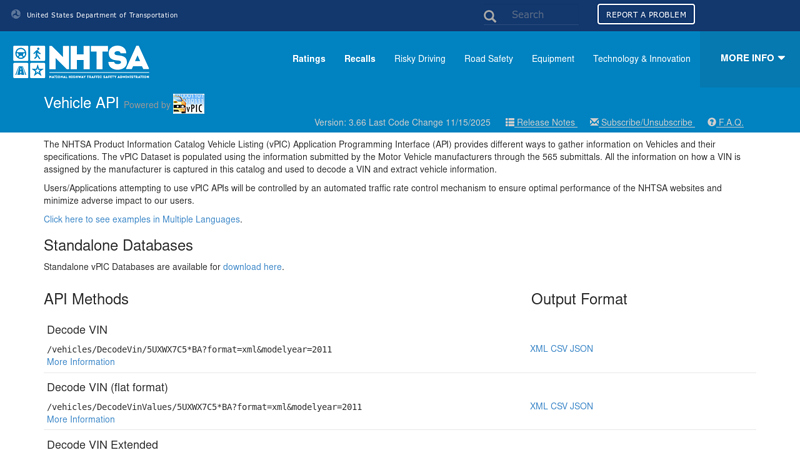Click the Version 3.66 Last Code Change text
Viewport: 800px width, 450px height.
click(x=402, y=122)
